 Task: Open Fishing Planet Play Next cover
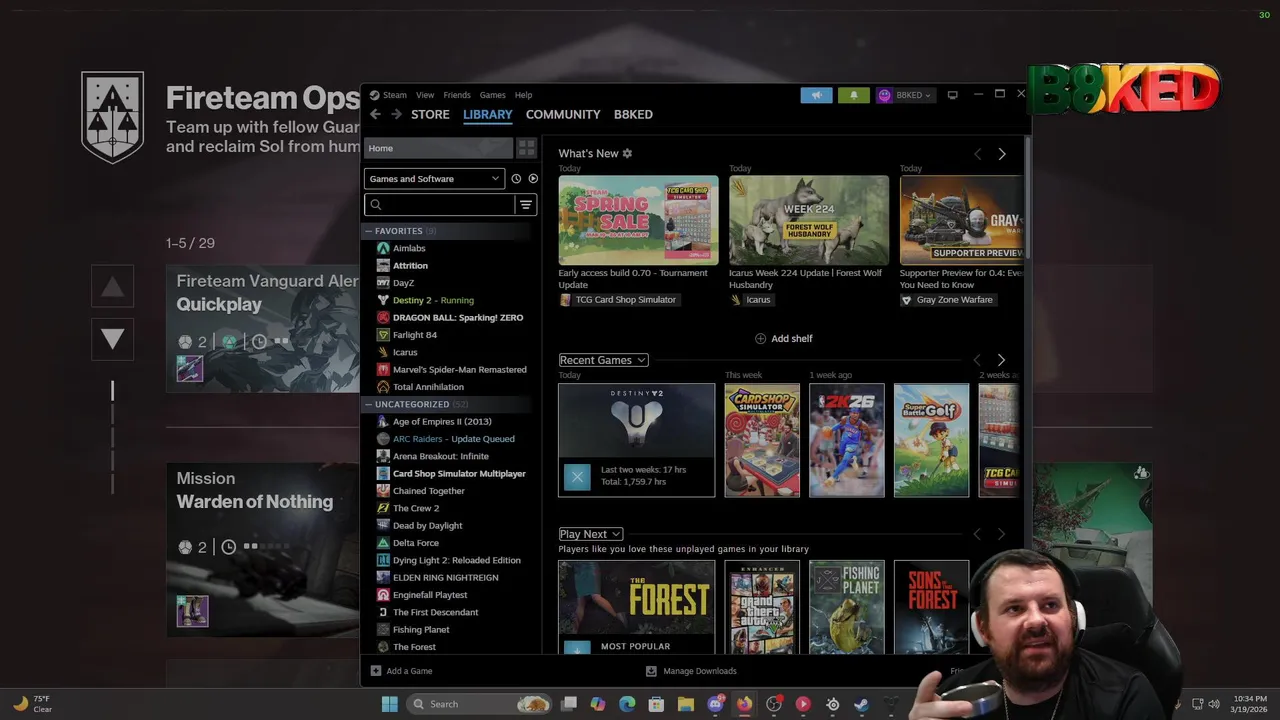(847, 607)
